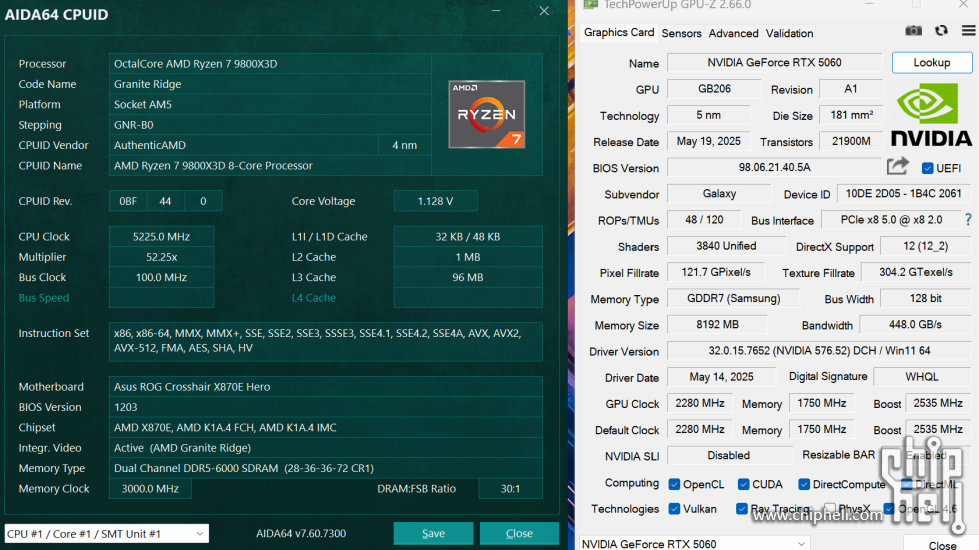Click the NVIDIA SLI value Disabled
Viewport: 979px width, 550px height.
tap(729, 456)
